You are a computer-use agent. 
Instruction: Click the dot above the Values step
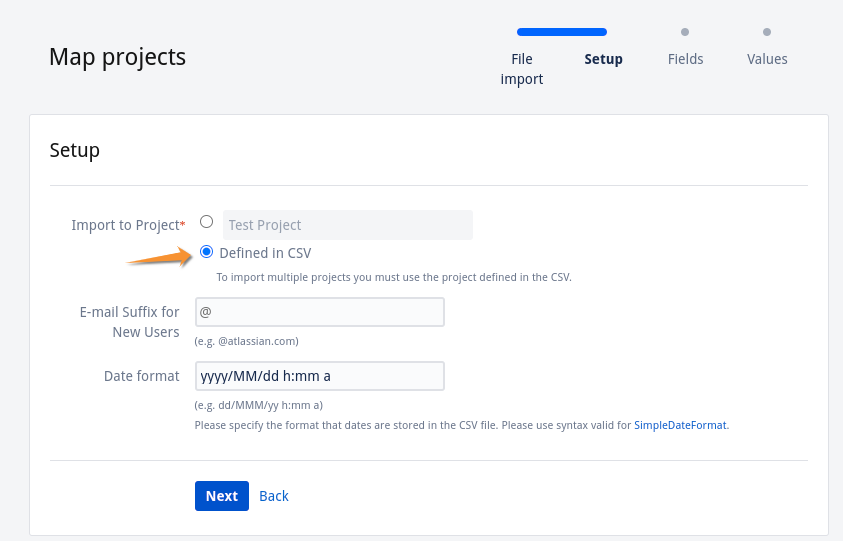click(767, 32)
